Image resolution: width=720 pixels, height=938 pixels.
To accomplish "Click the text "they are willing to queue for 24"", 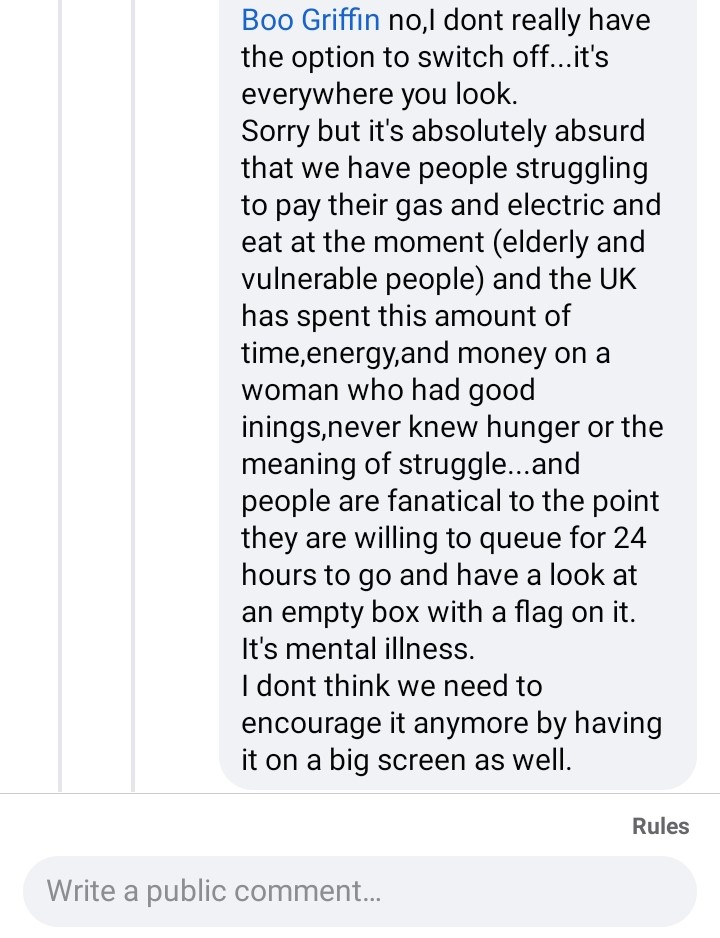I will [444, 538].
